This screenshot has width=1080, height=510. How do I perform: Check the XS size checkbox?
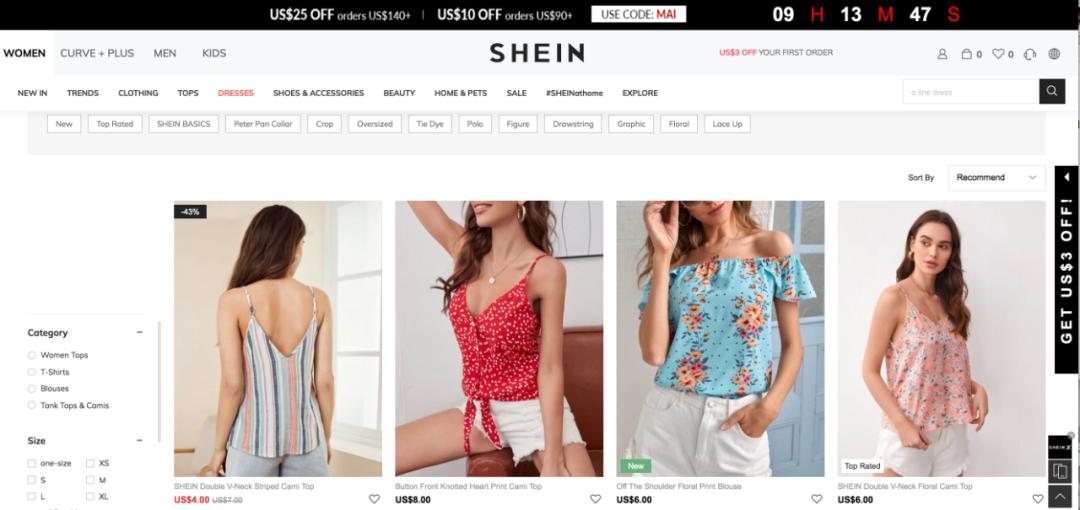point(90,463)
